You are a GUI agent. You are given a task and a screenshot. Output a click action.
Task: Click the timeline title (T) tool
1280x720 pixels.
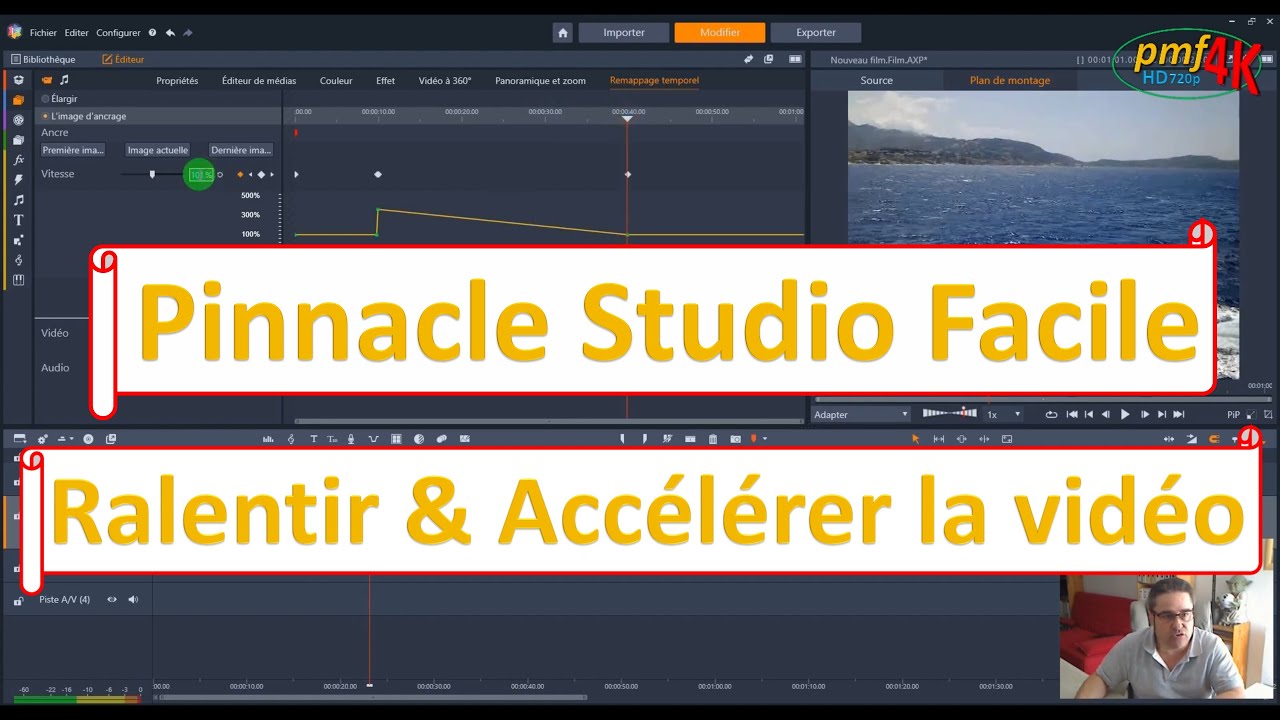click(313, 439)
